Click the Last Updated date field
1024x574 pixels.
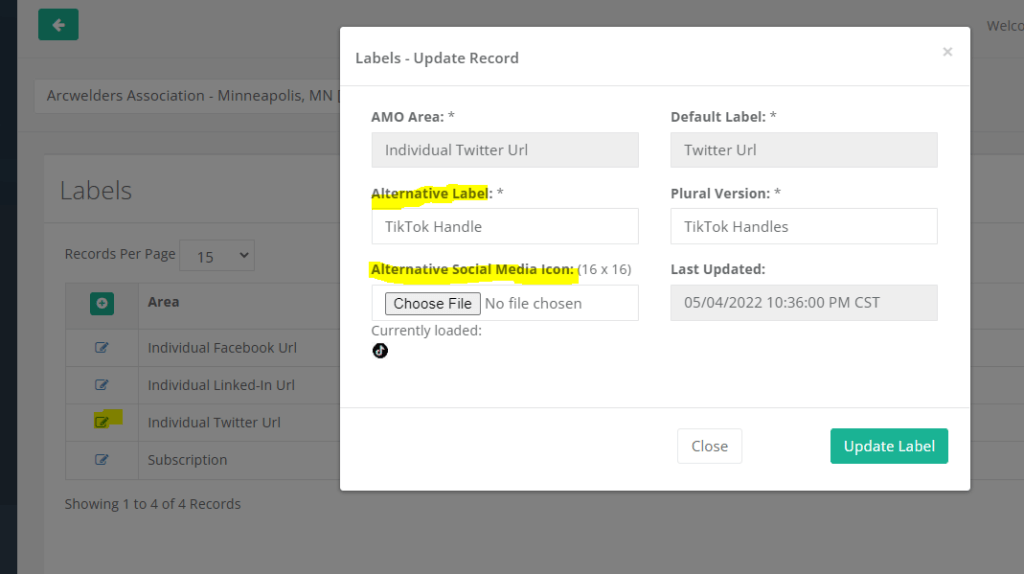[803, 302]
